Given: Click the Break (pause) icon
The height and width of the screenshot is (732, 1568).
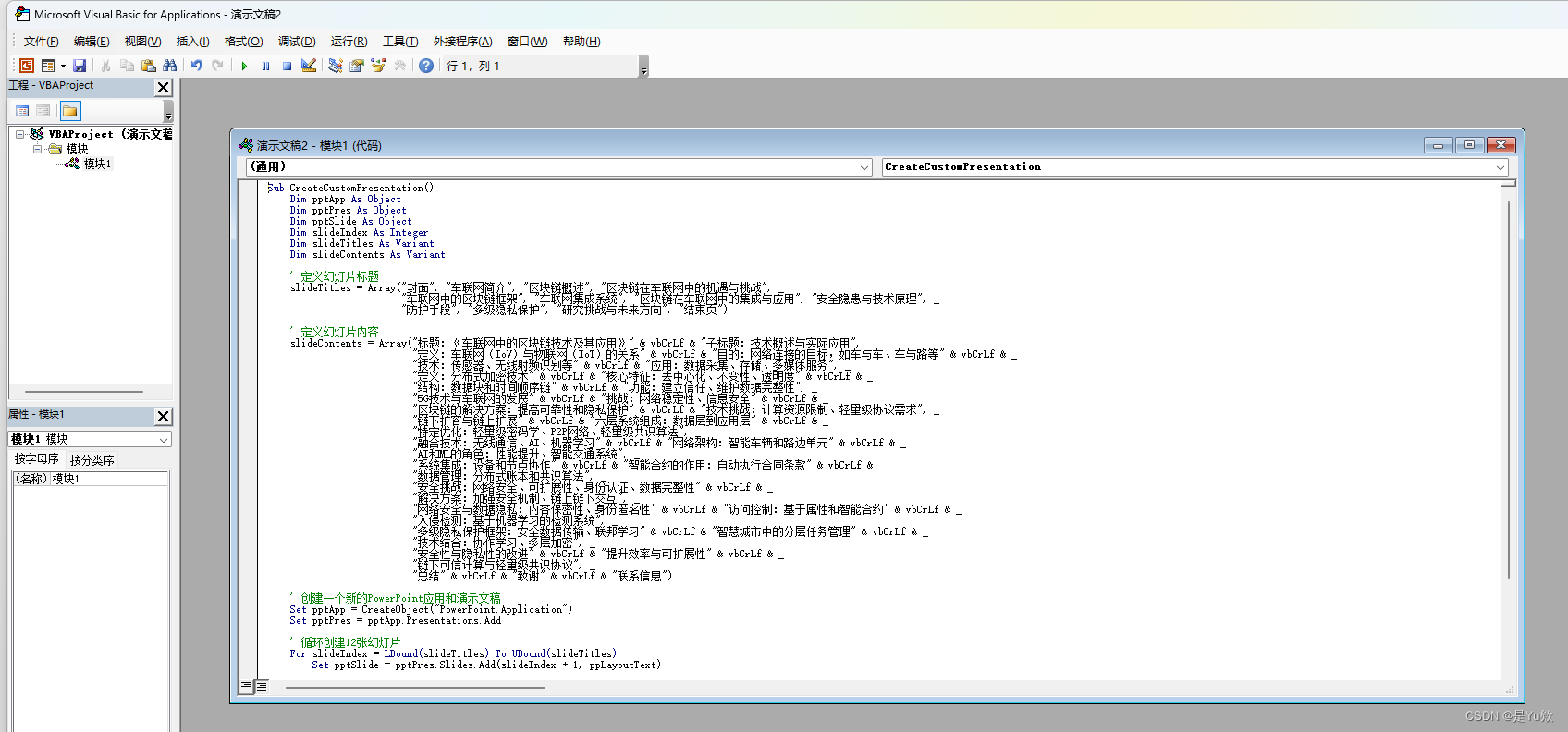Looking at the screenshot, I should click(x=265, y=66).
